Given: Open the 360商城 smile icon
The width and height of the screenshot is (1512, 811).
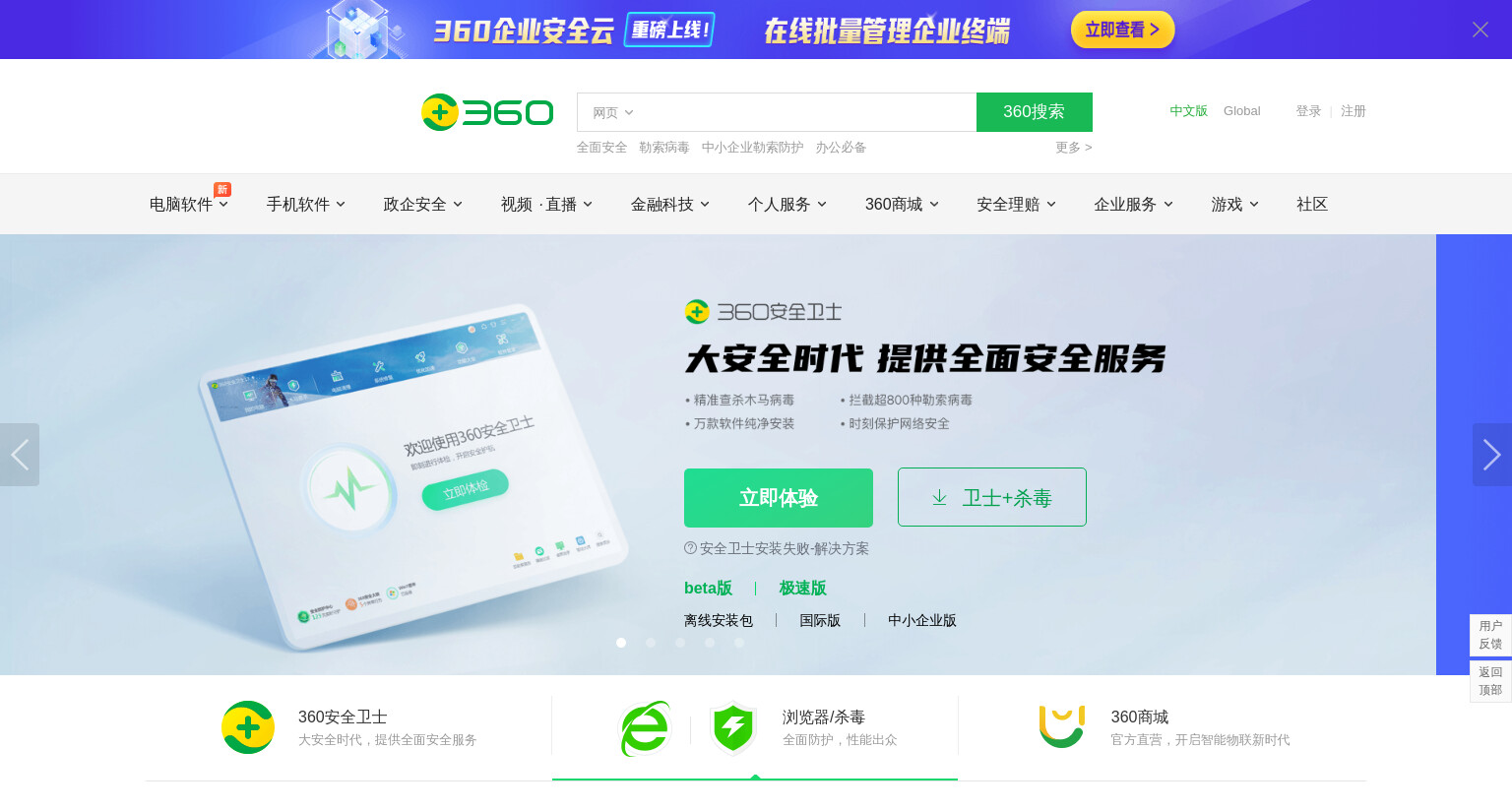Looking at the screenshot, I should [x=1061, y=726].
